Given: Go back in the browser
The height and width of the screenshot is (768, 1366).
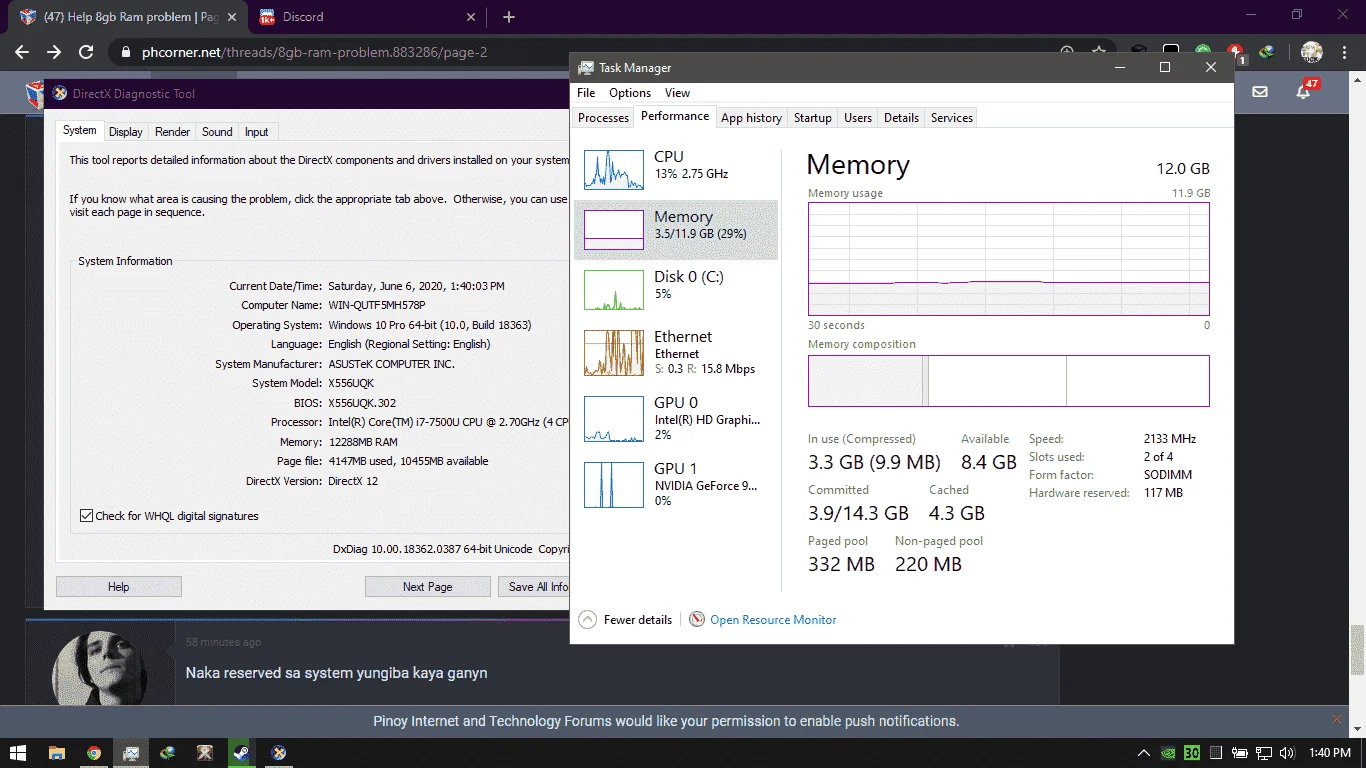Looking at the screenshot, I should [x=22, y=52].
